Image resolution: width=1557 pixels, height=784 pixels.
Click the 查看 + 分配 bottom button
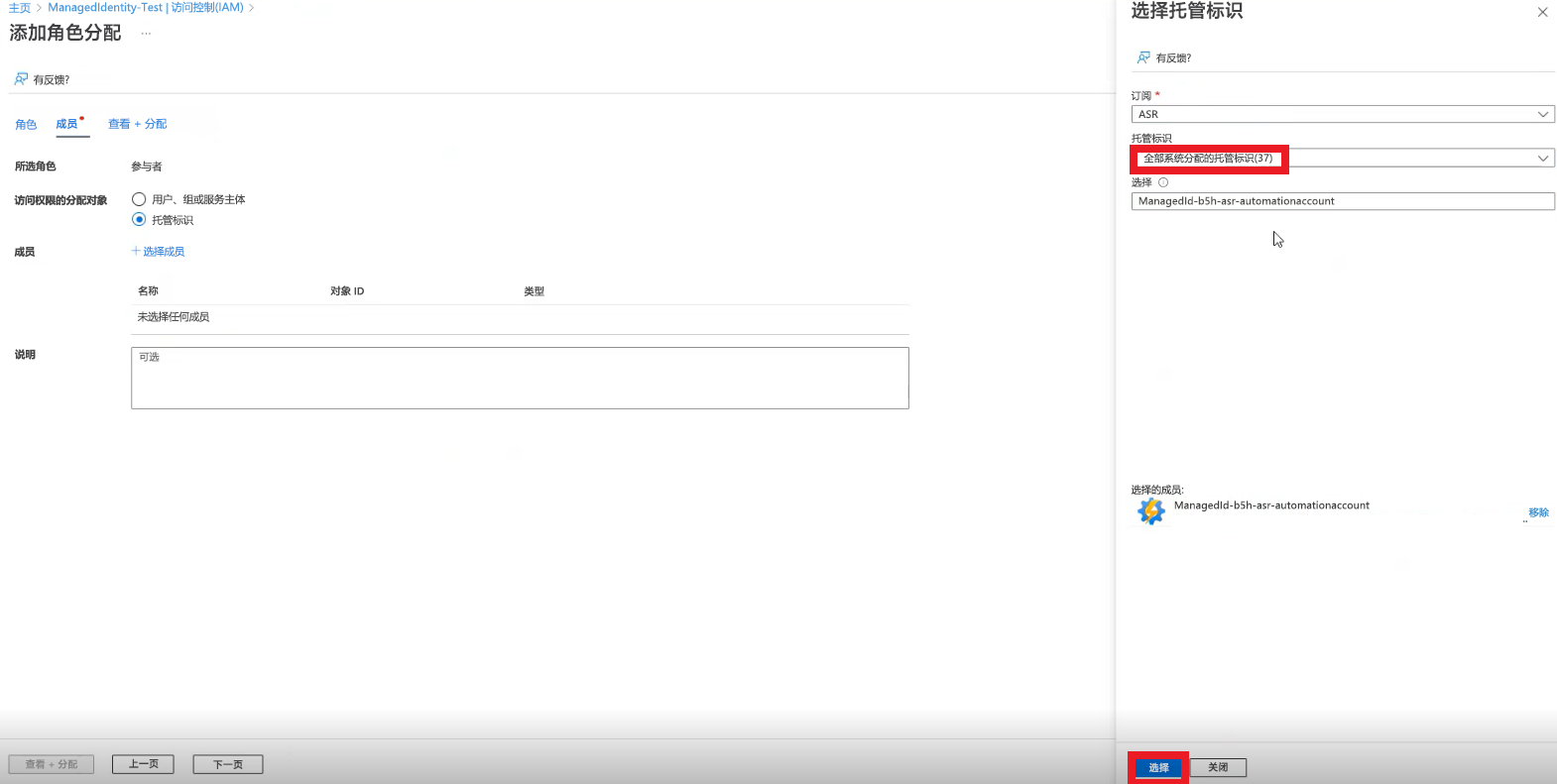51,764
